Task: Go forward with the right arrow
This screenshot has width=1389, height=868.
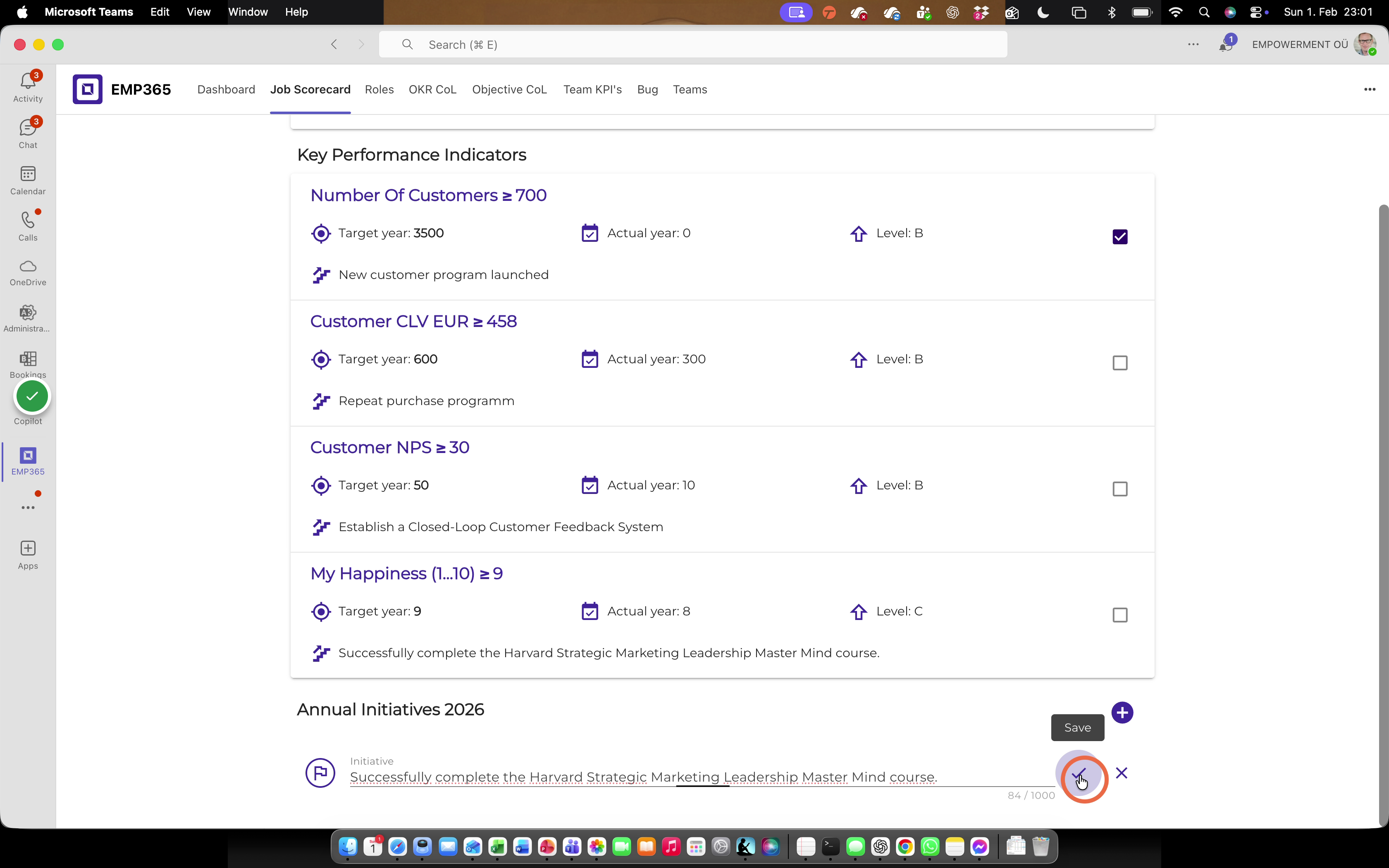Action: tap(361, 44)
